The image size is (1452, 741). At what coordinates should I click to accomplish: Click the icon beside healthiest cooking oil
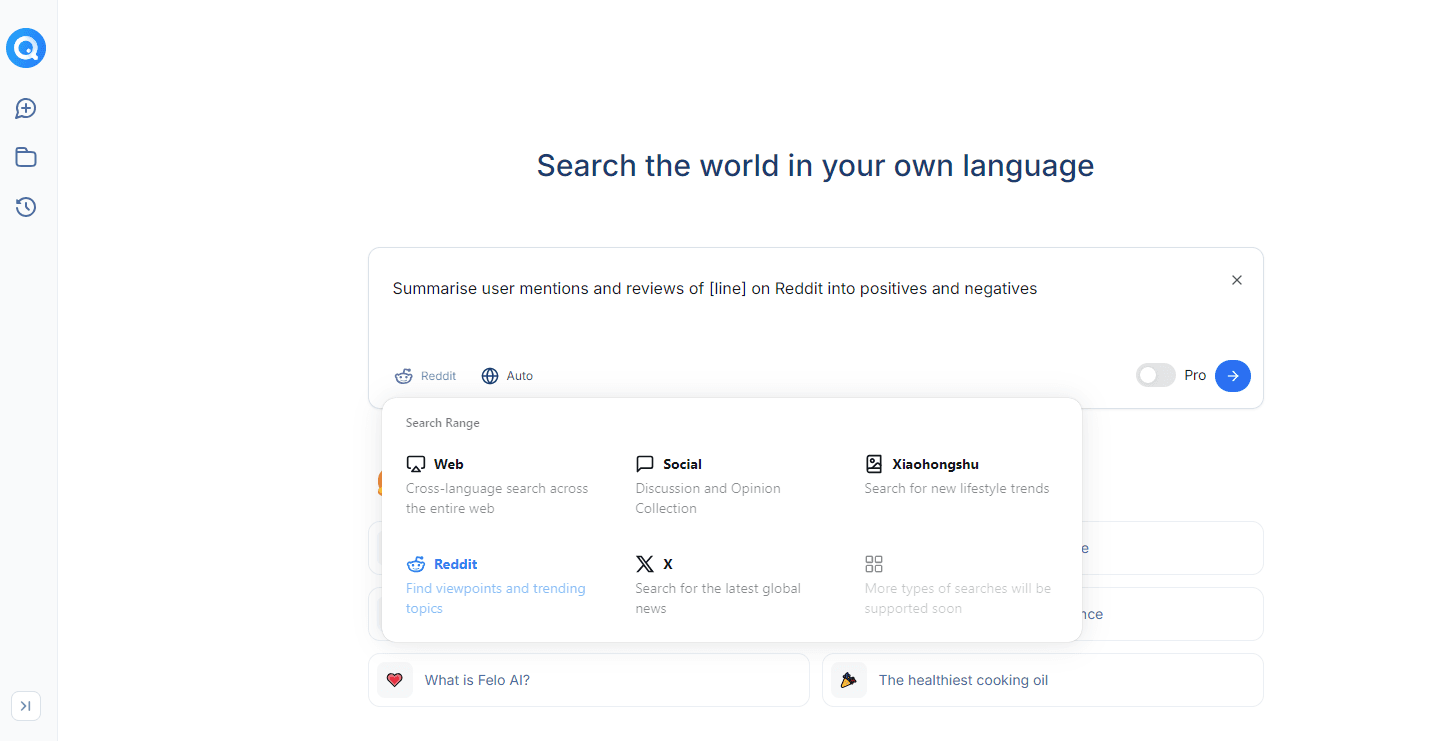point(849,680)
